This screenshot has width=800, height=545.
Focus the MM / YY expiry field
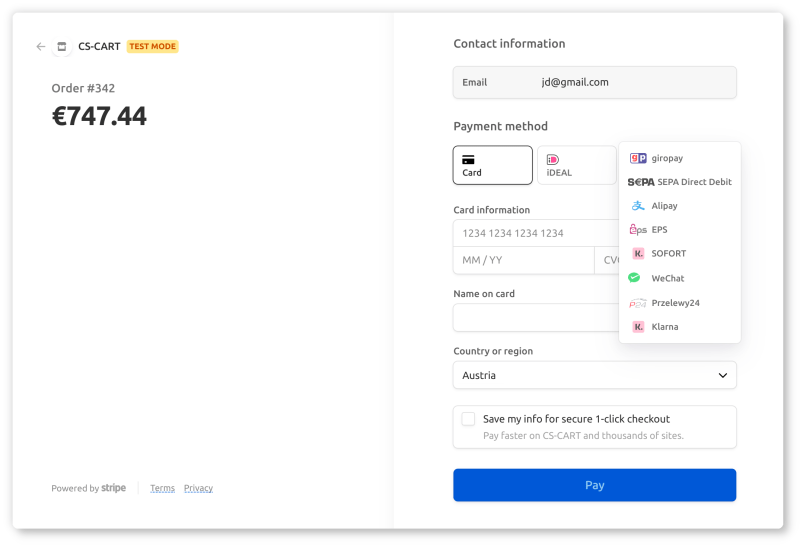523,260
